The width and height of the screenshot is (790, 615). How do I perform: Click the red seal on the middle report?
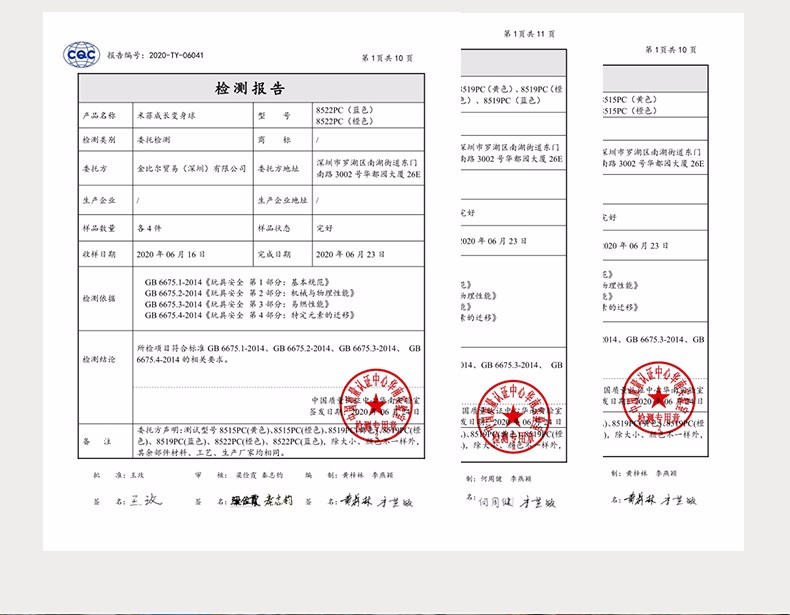pos(513,417)
